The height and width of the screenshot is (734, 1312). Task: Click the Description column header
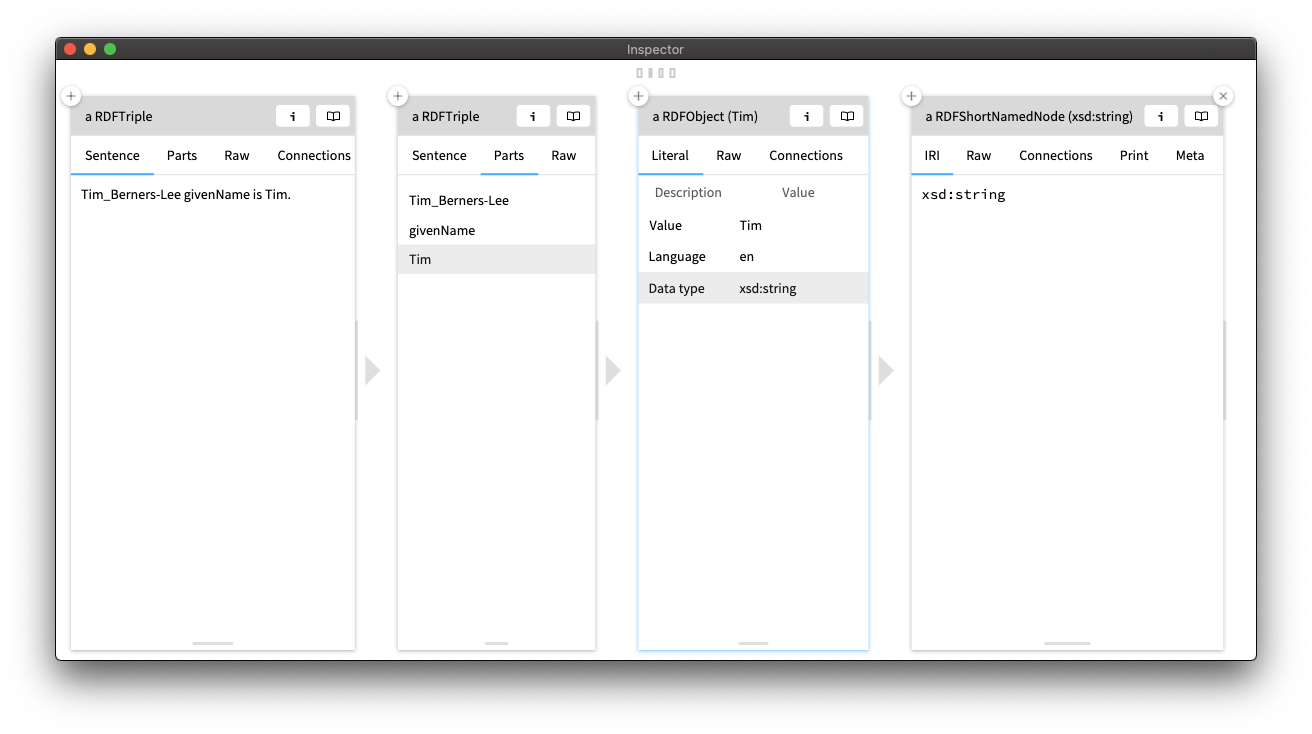pos(688,192)
